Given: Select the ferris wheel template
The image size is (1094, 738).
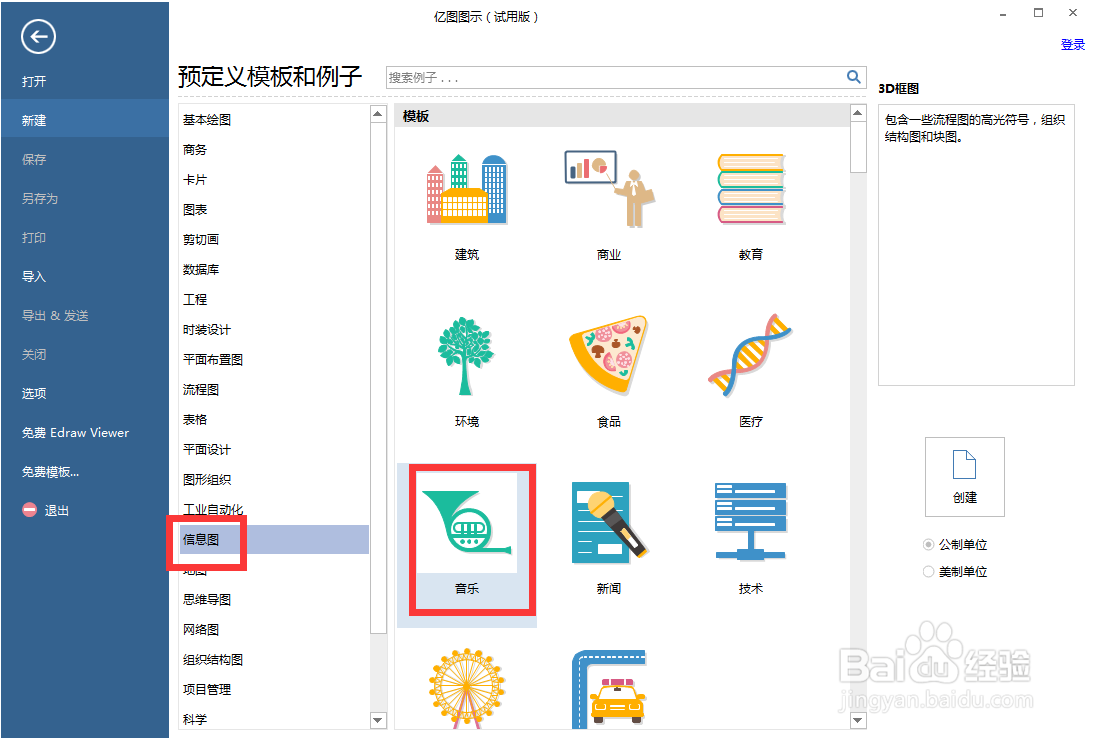Looking at the screenshot, I should pyautogui.click(x=467, y=688).
